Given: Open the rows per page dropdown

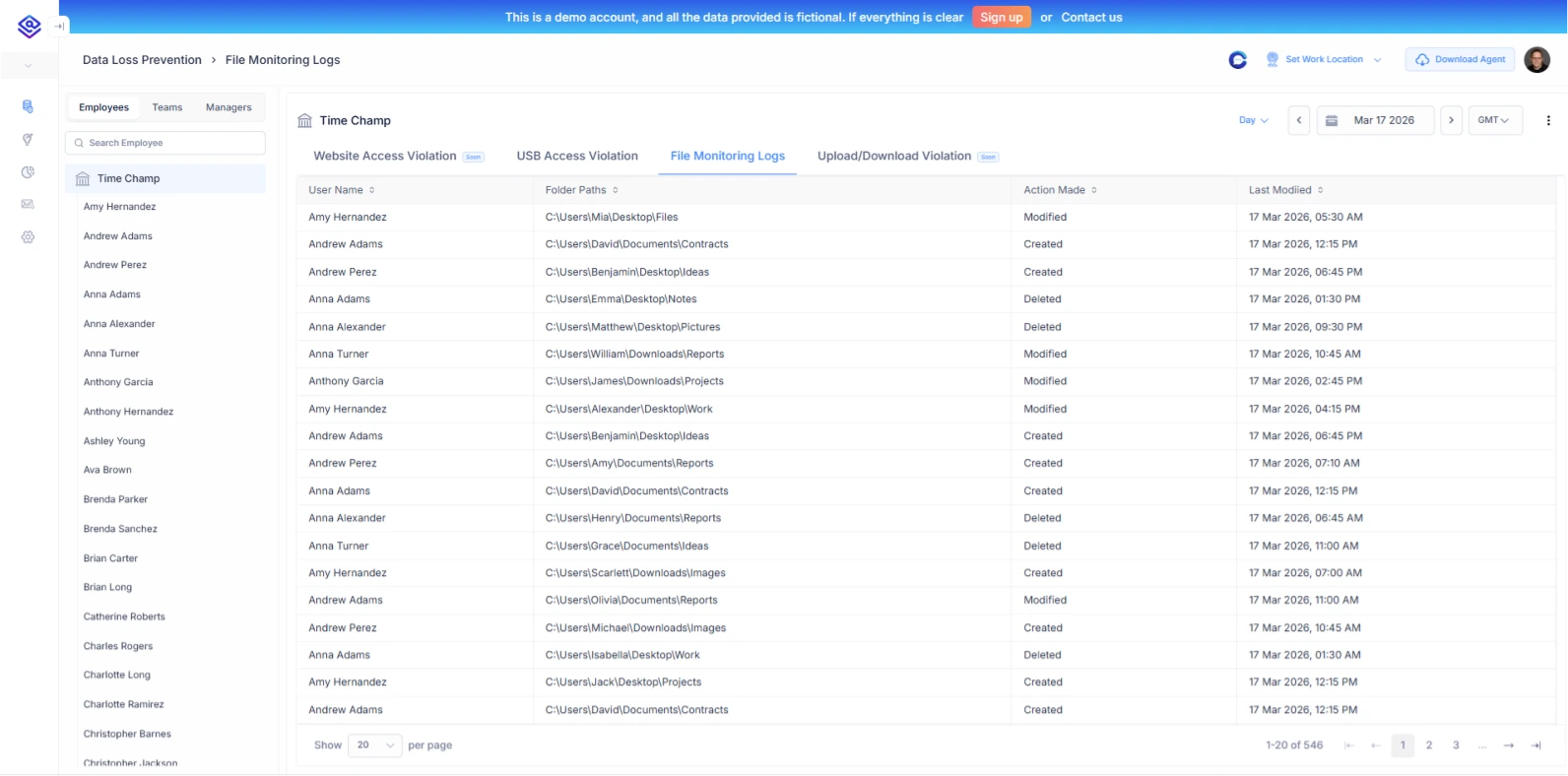Looking at the screenshot, I should point(375,745).
